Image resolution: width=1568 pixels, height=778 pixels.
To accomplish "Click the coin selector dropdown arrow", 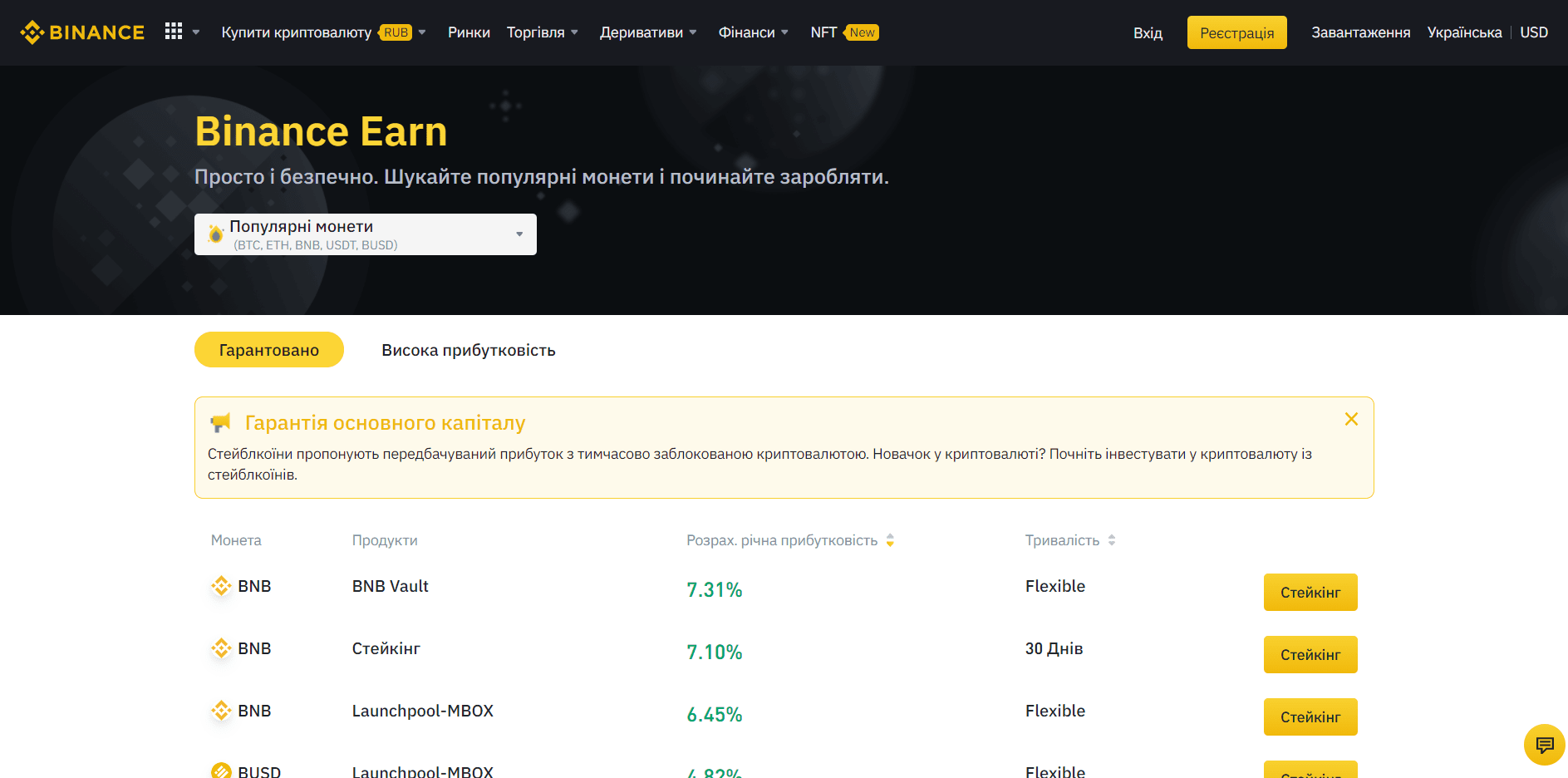I will 519,234.
